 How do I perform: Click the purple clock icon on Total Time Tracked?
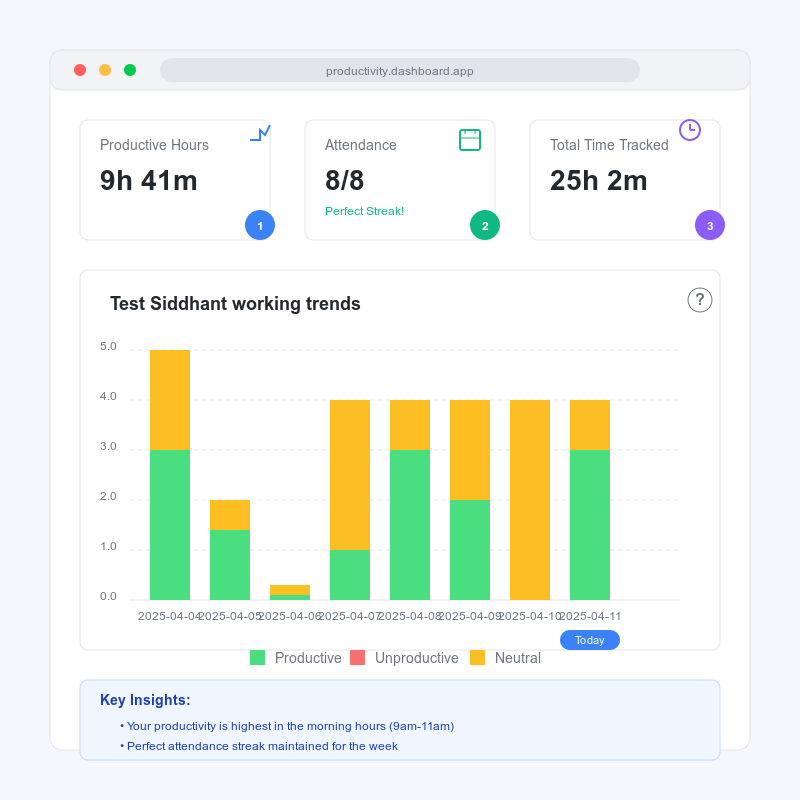(x=690, y=130)
